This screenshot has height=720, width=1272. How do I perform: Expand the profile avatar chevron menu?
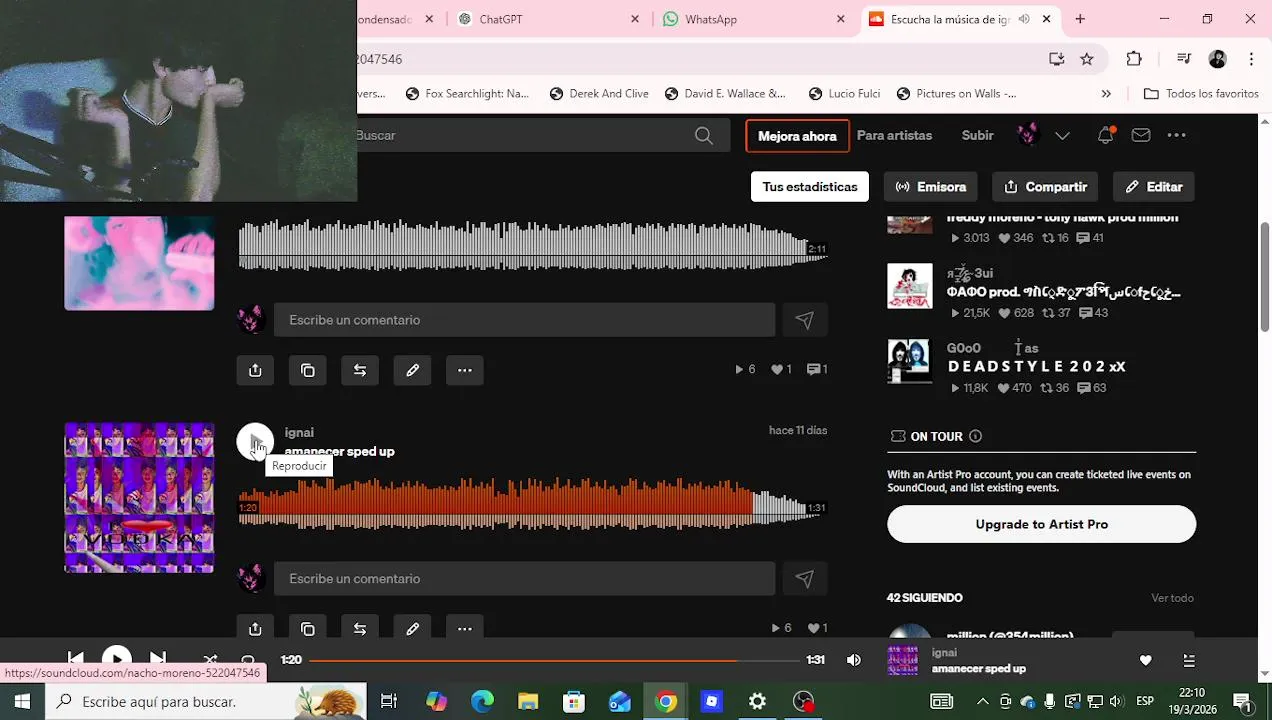[1062, 136]
